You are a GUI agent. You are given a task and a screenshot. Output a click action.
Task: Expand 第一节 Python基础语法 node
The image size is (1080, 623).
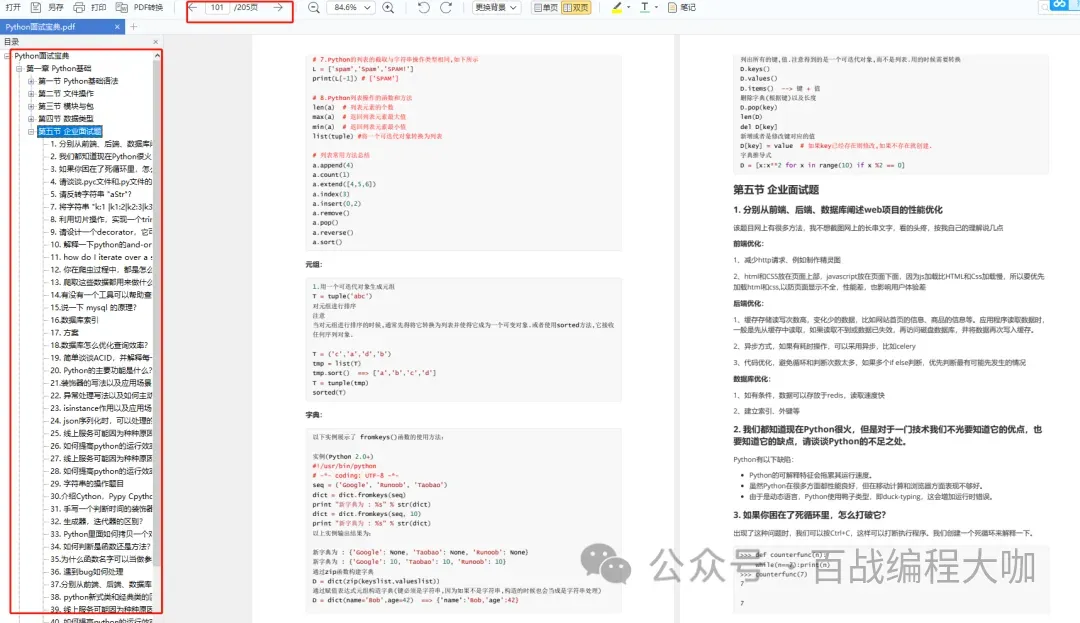pos(31,81)
